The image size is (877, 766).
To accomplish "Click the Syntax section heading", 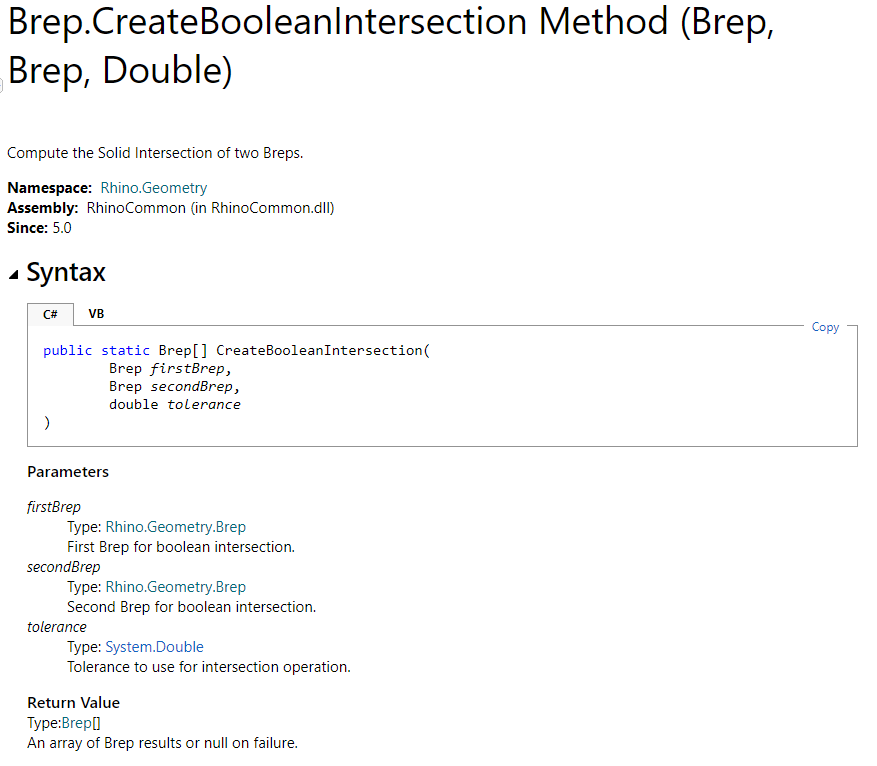I will point(66,272).
